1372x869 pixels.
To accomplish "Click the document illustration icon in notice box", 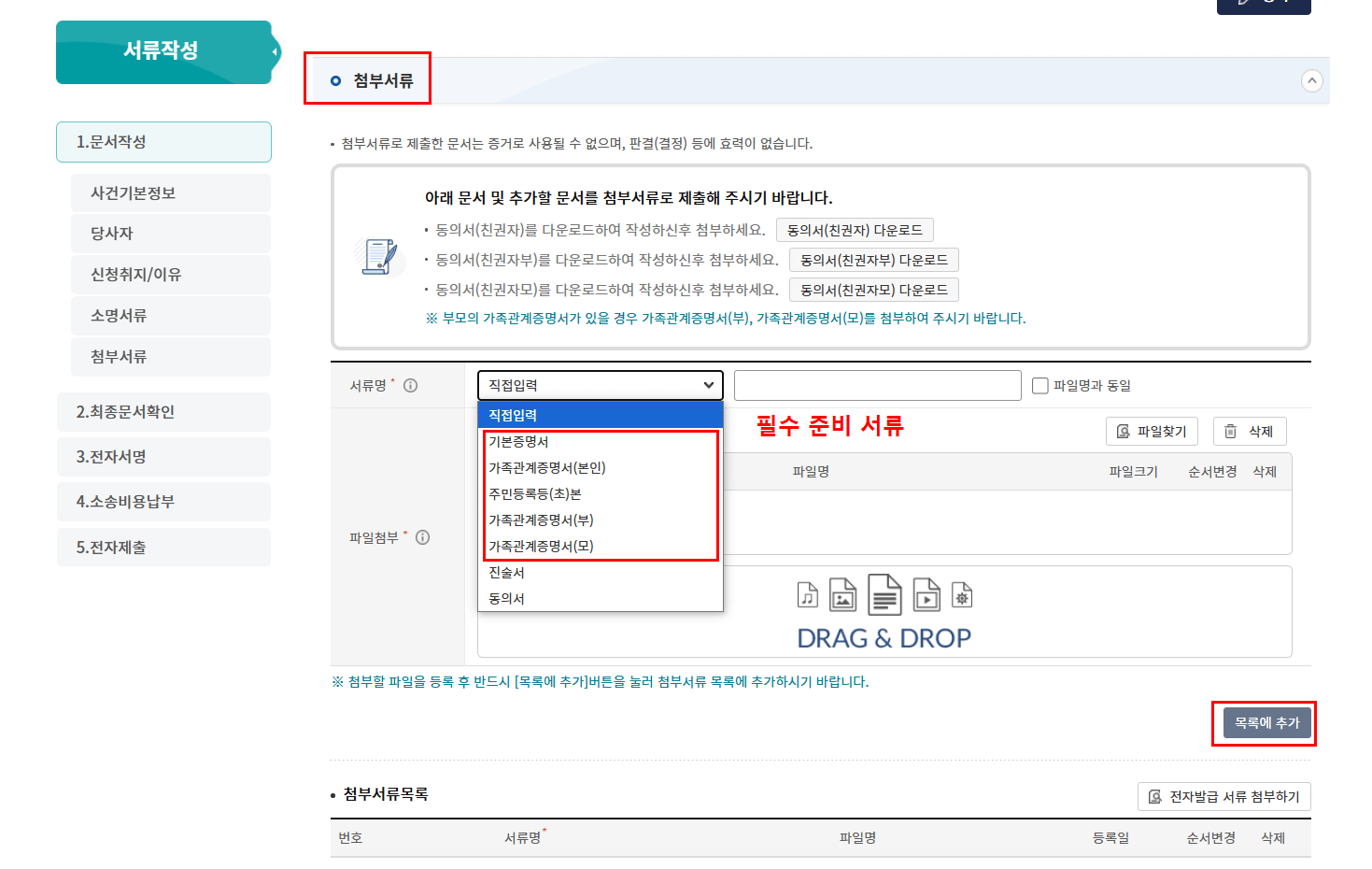I will coord(378,259).
